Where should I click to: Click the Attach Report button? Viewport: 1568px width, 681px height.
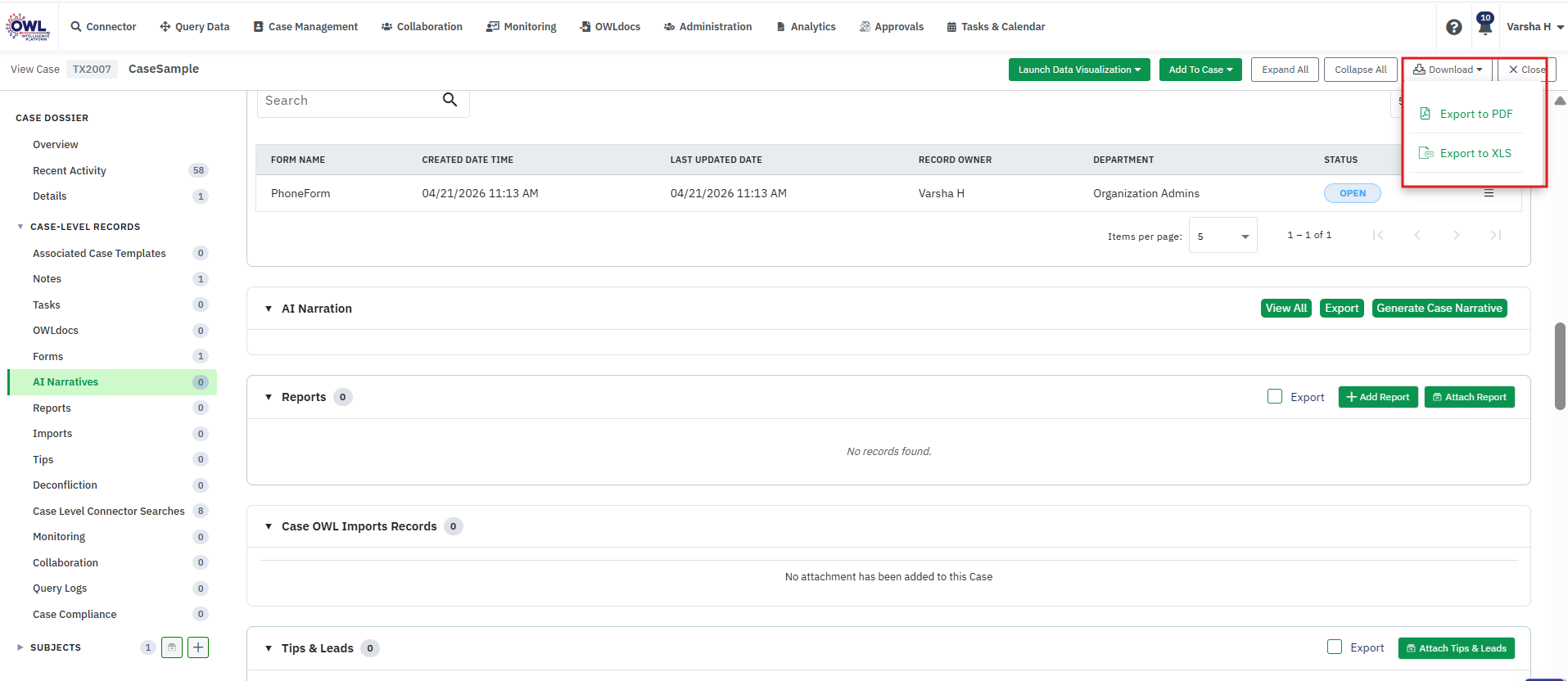[1470, 397]
